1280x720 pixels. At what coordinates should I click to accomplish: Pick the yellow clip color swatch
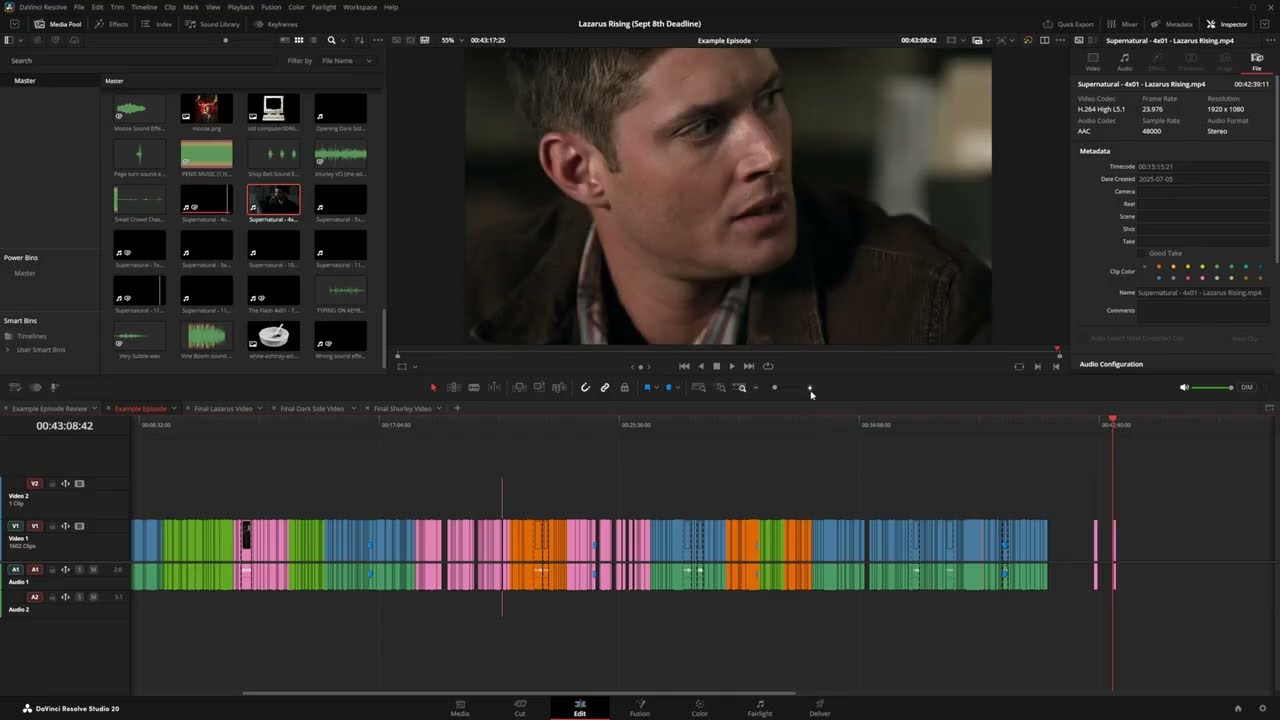(x=1188, y=266)
